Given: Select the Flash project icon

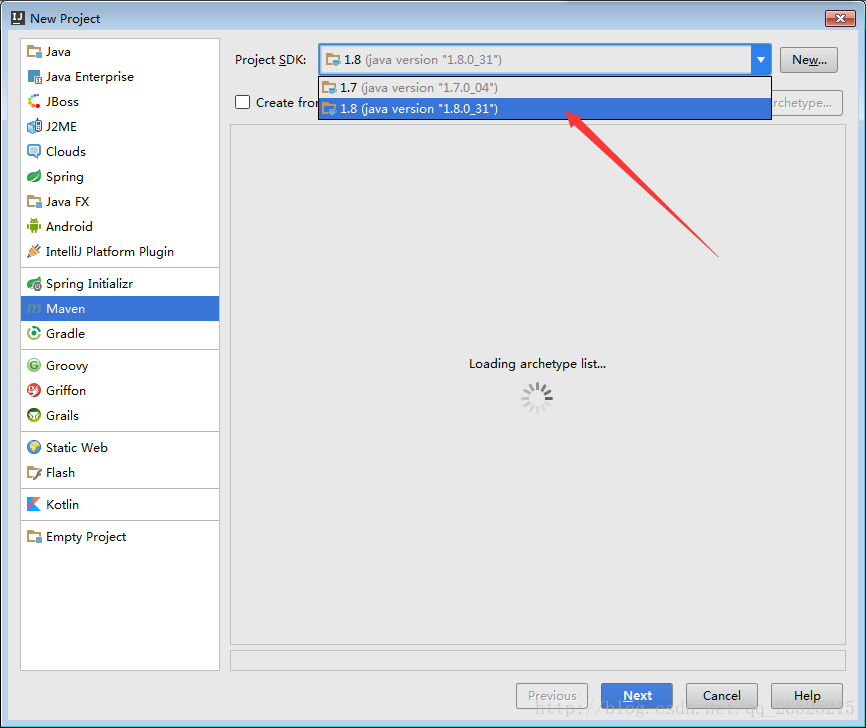Looking at the screenshot, I should [34, 473].
